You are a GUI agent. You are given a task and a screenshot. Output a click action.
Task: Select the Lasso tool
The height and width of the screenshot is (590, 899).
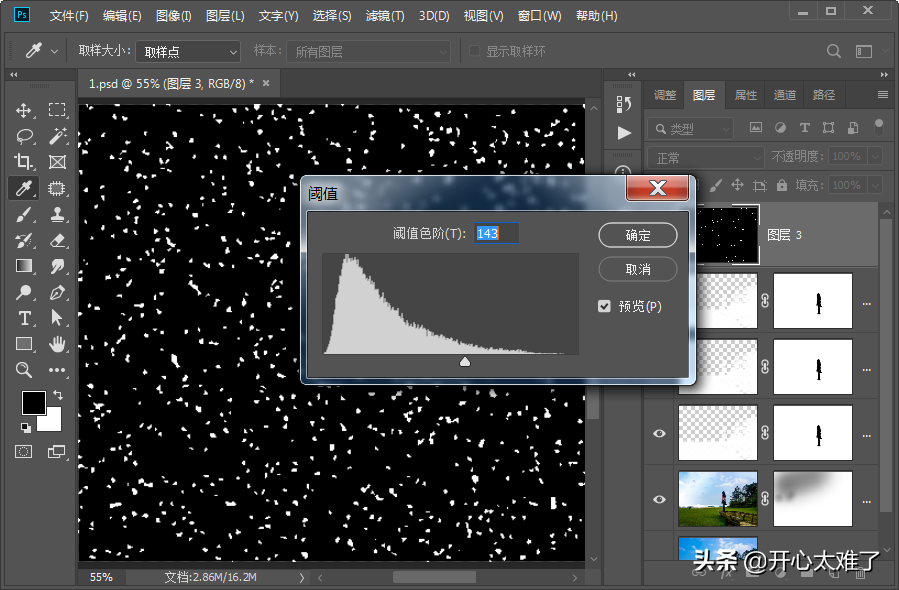click(x=24, y=136)
